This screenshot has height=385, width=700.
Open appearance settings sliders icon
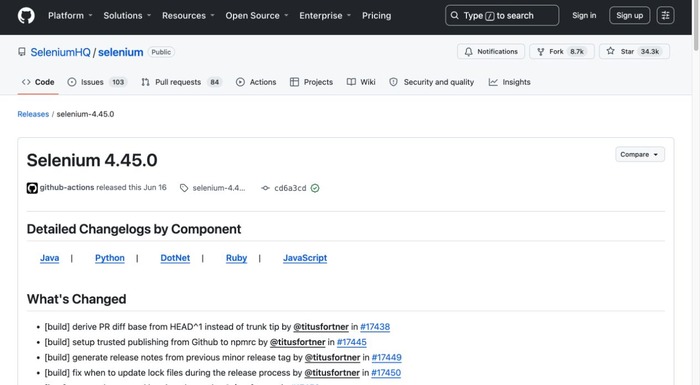[665, 16]
